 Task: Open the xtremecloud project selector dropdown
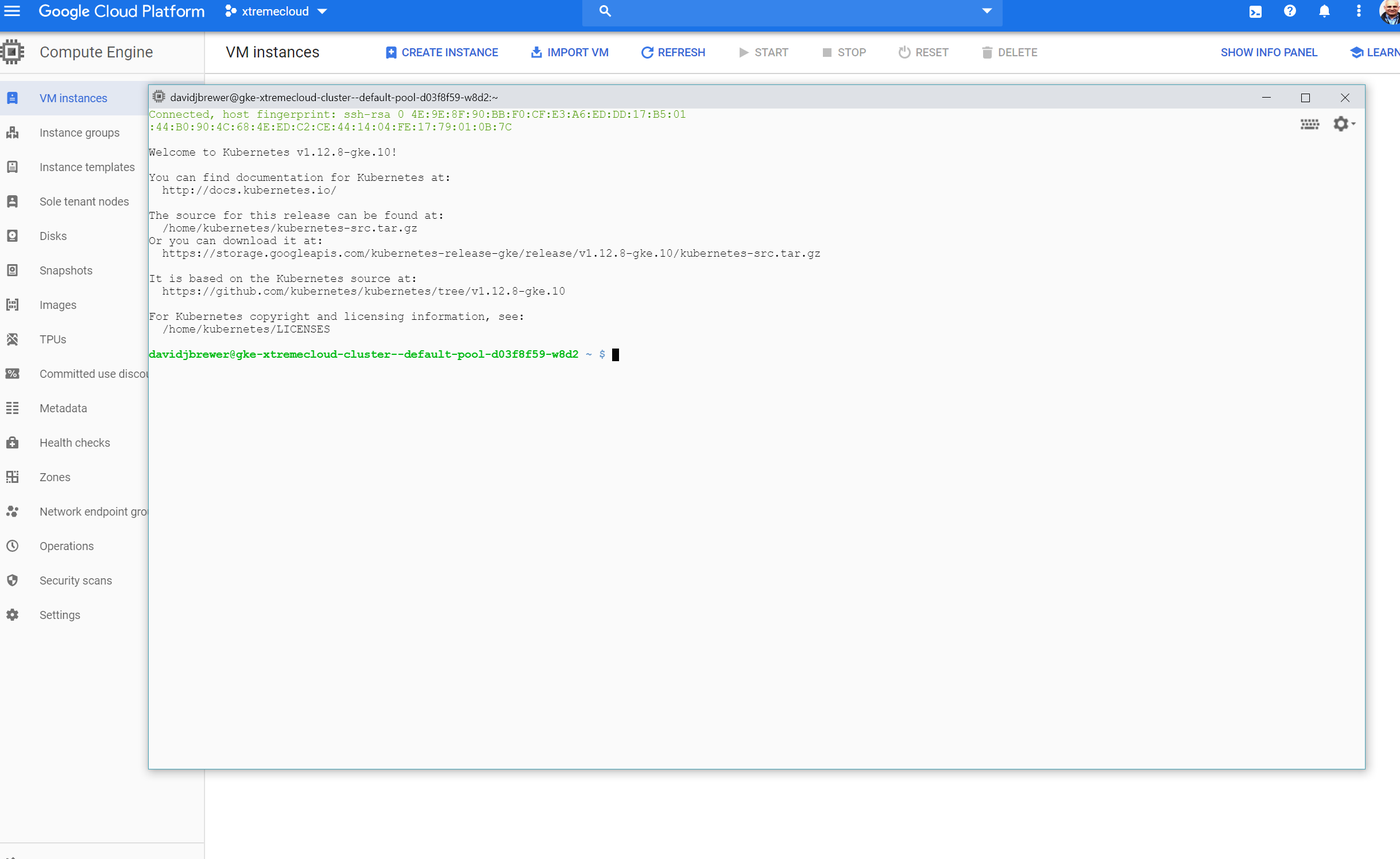pyautogui.click(x=276, y=11)
